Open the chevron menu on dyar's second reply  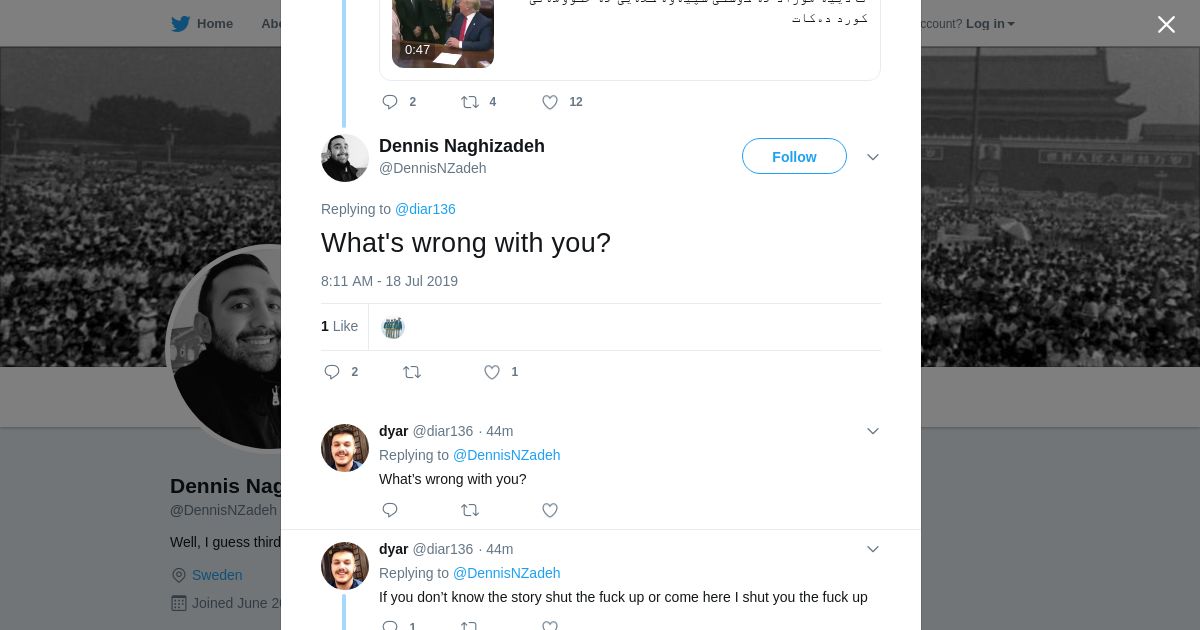[873, 549]
